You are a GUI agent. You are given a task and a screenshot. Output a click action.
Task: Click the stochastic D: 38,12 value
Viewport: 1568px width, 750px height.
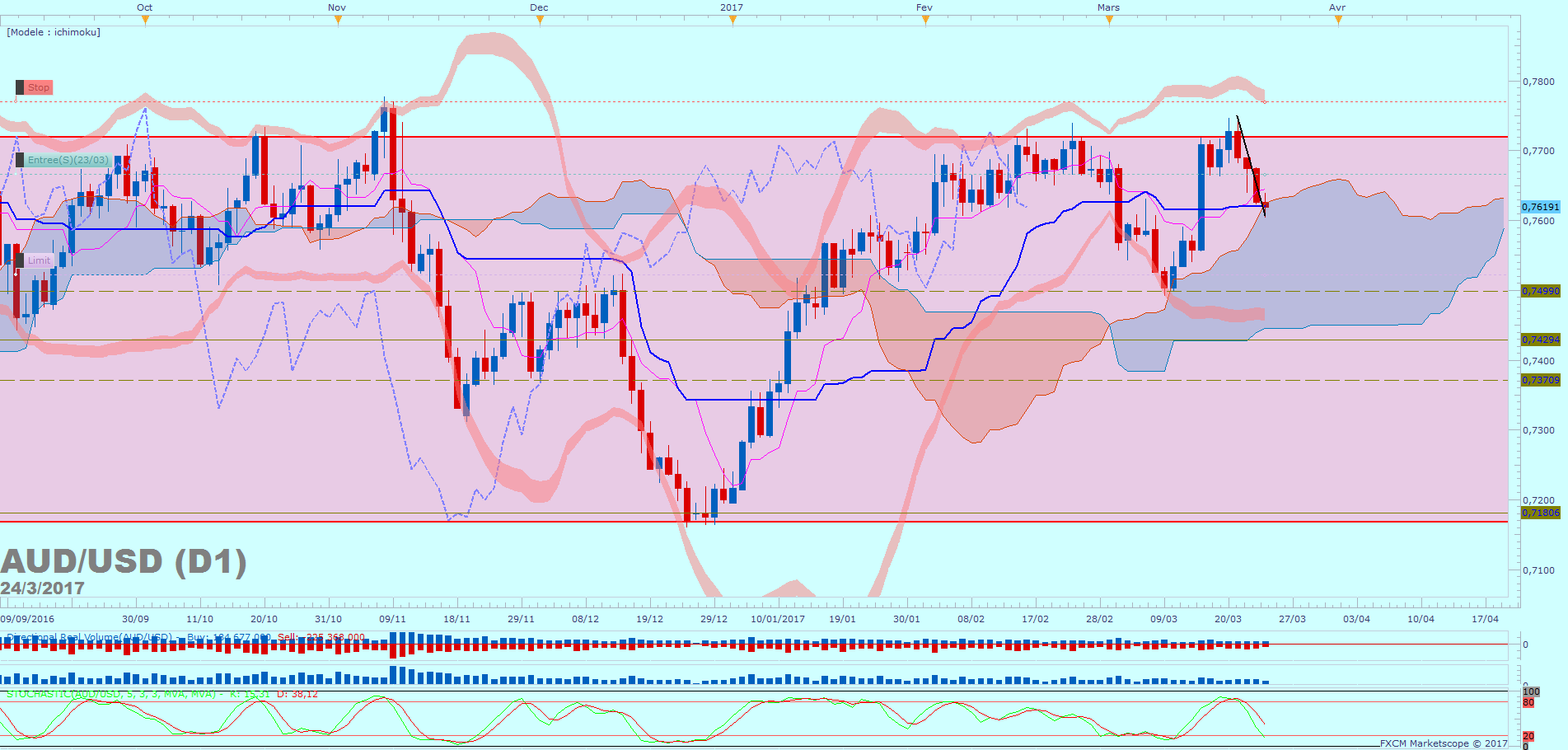297,694
